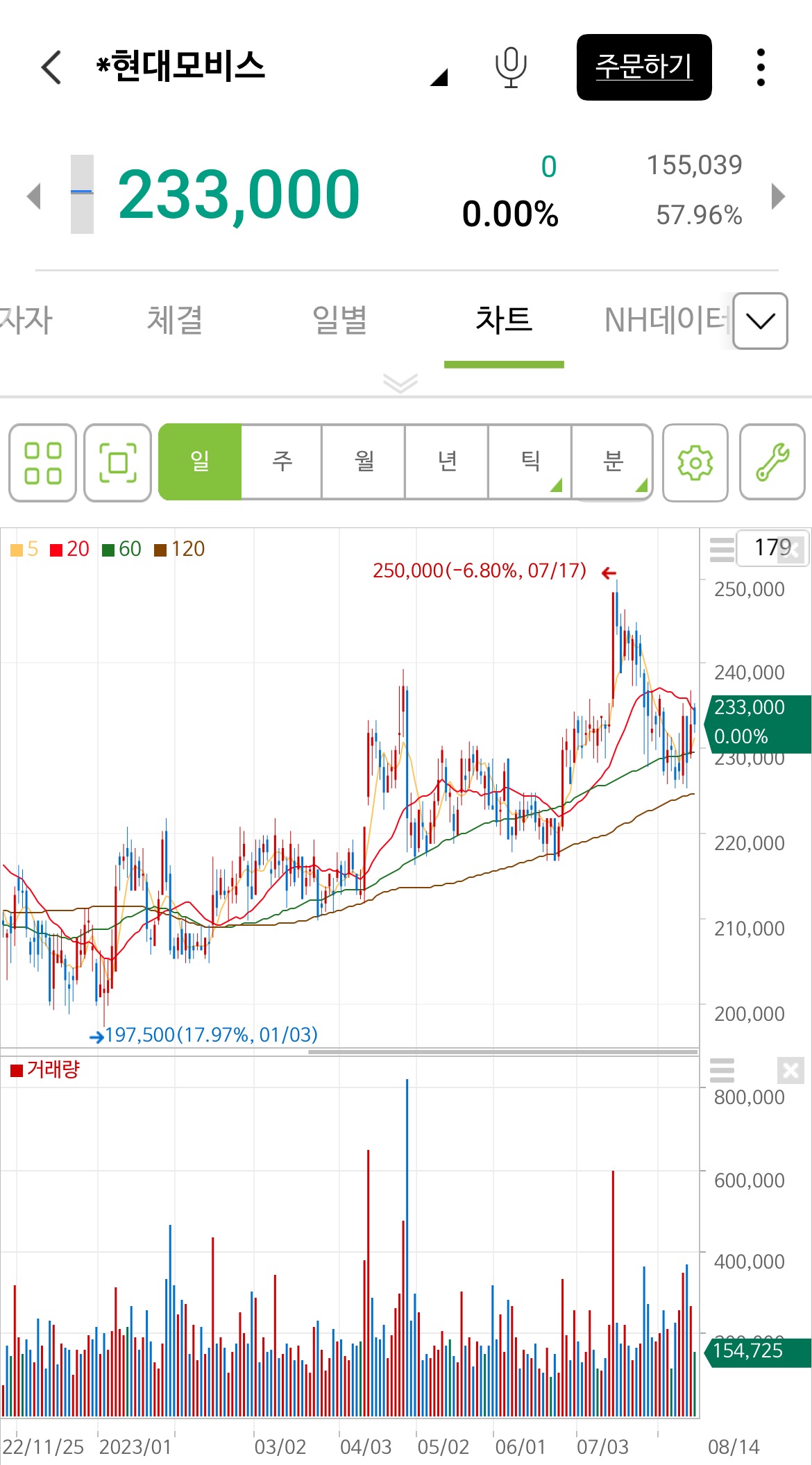Open chart settings gear icon
The image size is (812, 1465).
coord(695,462)
